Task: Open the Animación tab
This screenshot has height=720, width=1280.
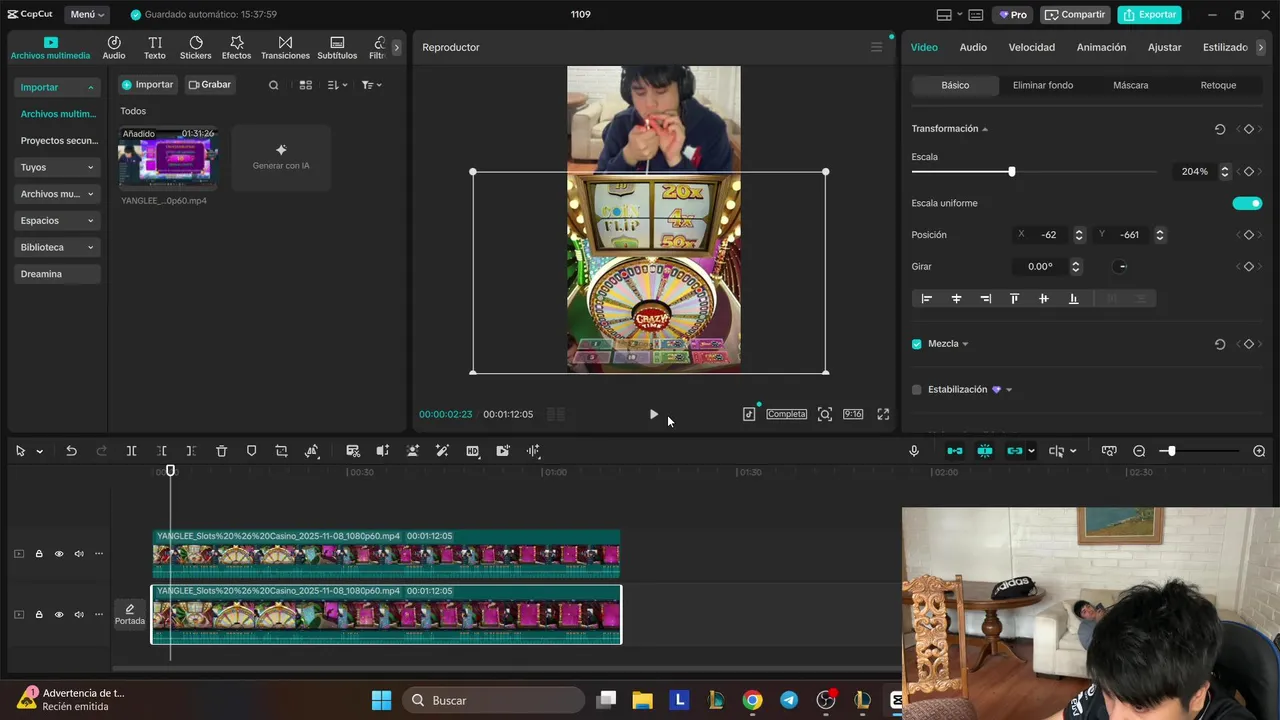Action: pos(1101,47)
